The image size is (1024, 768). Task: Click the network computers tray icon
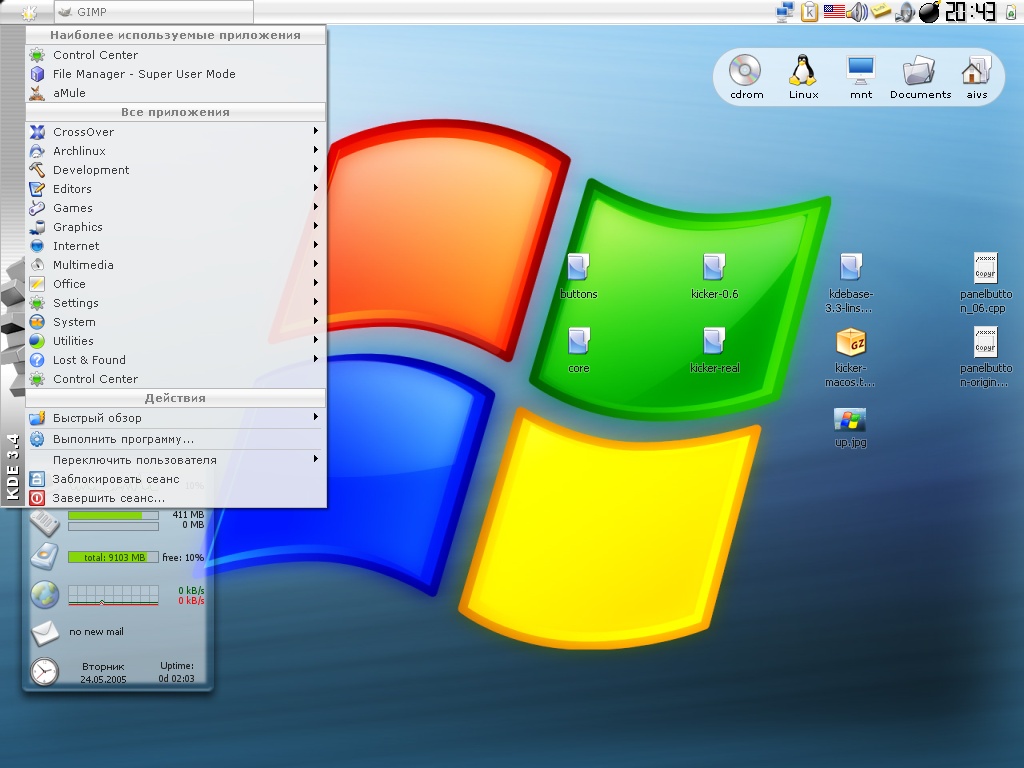[785, 12]
